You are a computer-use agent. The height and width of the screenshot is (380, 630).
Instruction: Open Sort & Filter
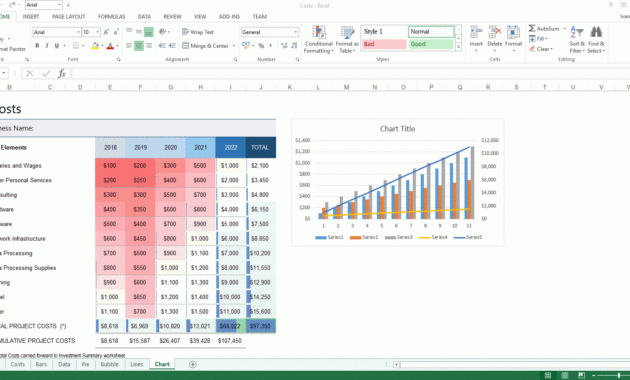pos(577,39)
